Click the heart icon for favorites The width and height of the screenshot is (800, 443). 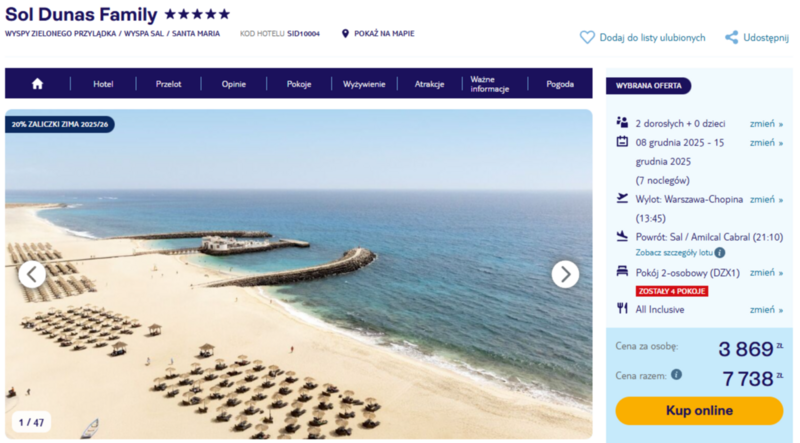(587, 37)
